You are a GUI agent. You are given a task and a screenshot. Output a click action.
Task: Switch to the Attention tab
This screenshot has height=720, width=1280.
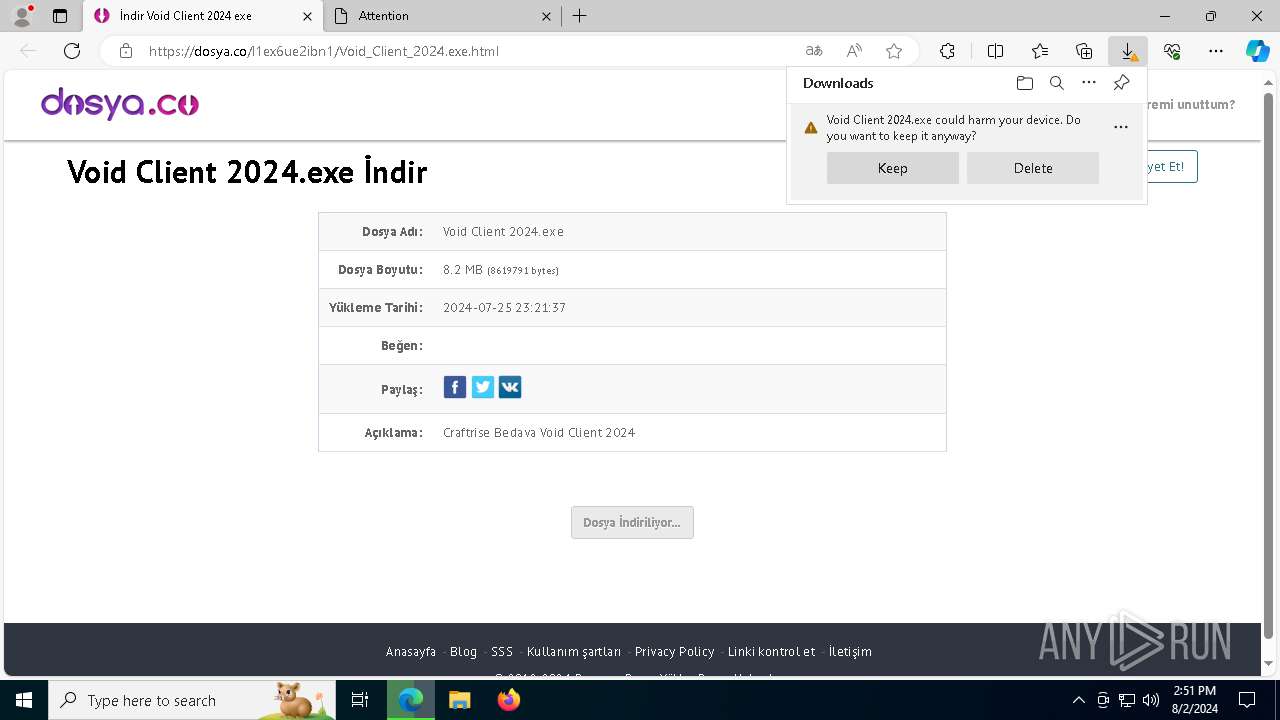coord(445,16)
